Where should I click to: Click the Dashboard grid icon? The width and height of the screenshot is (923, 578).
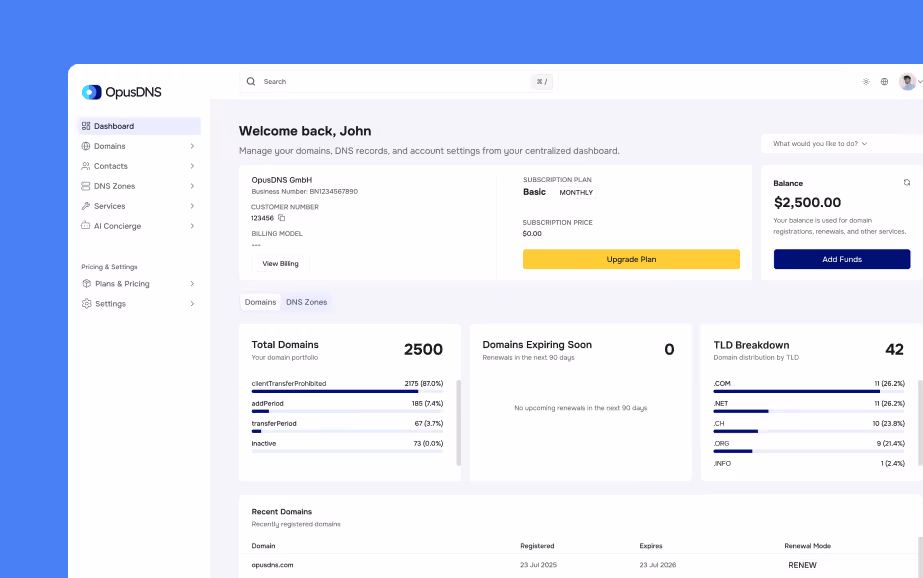point(86,126)
